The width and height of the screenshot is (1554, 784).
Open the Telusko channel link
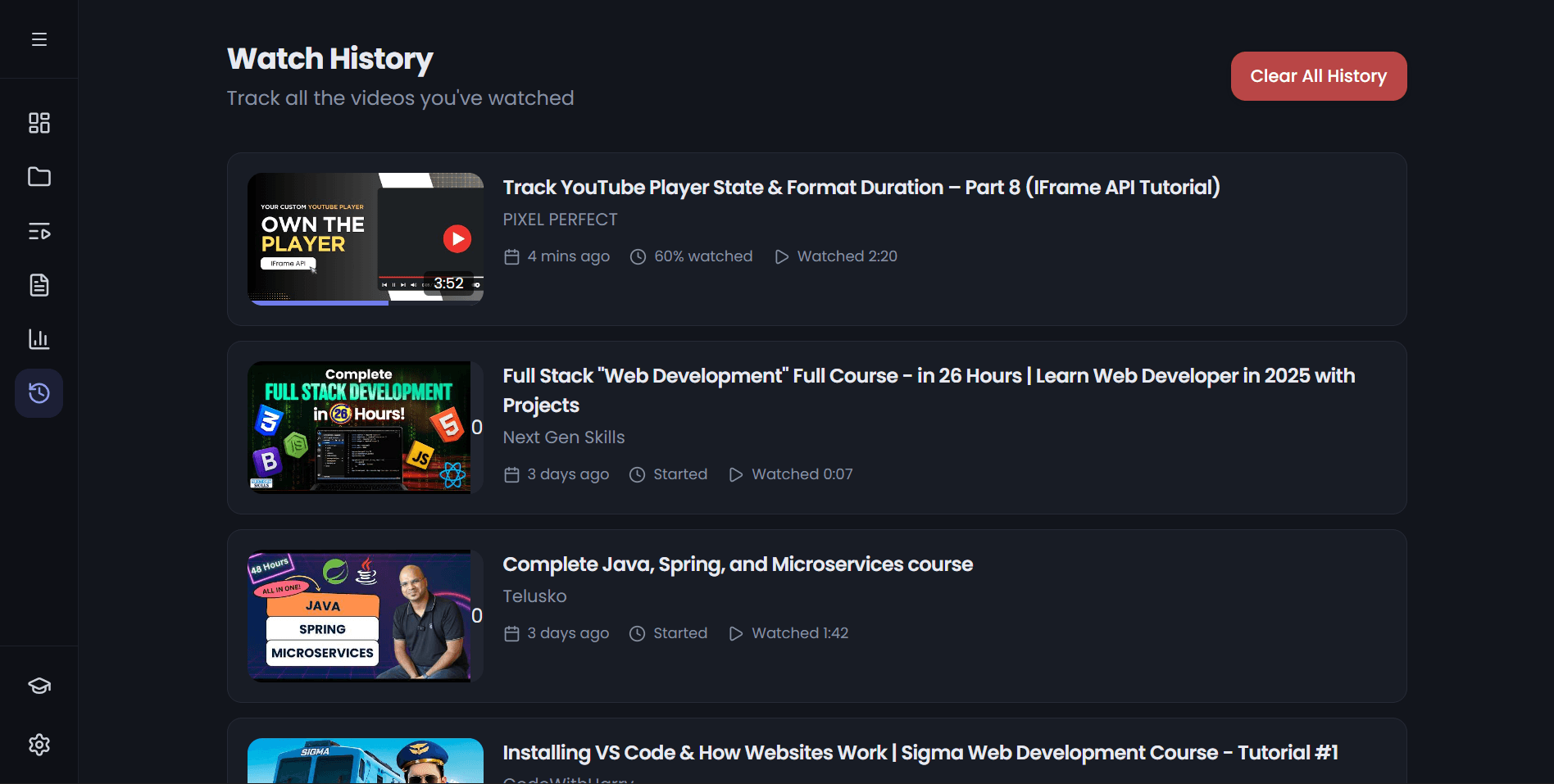[534, 596]
